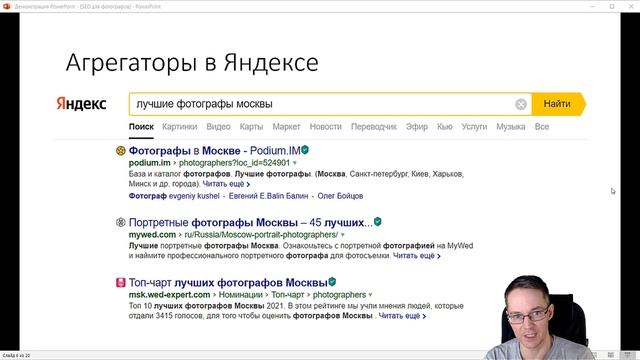Screen dimensions: 640x360
Task: Open the Евгений E.Balin Балин sitelink
Action: pyautogui.click(x=268, y=196)
